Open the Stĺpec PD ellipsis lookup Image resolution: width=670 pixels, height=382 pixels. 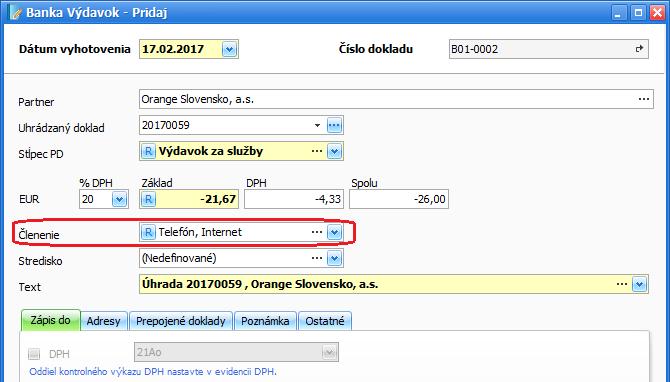pos(317,151)
